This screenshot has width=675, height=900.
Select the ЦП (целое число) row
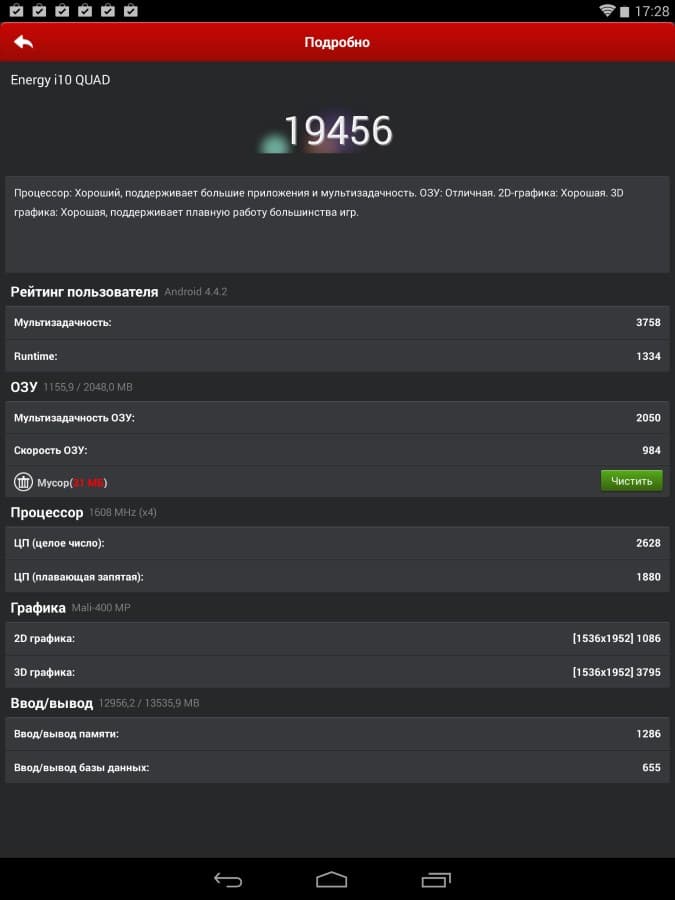(x=337, y=543)
